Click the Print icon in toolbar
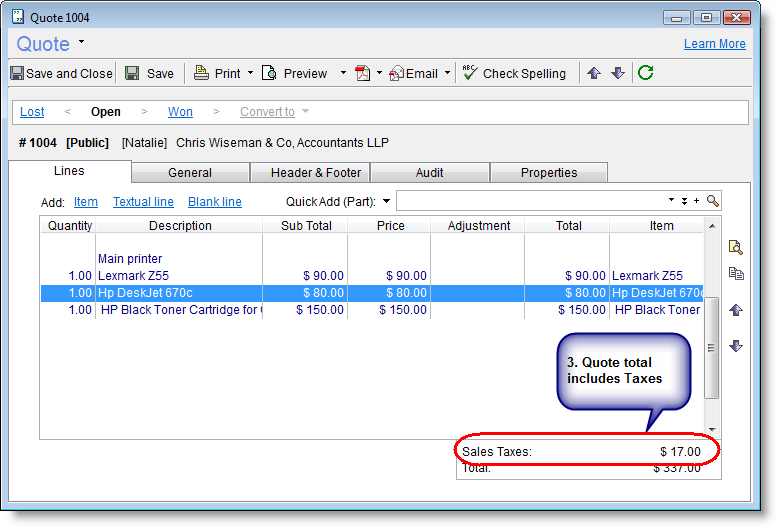This screenshot has height=527, width=777. (201, 73)
